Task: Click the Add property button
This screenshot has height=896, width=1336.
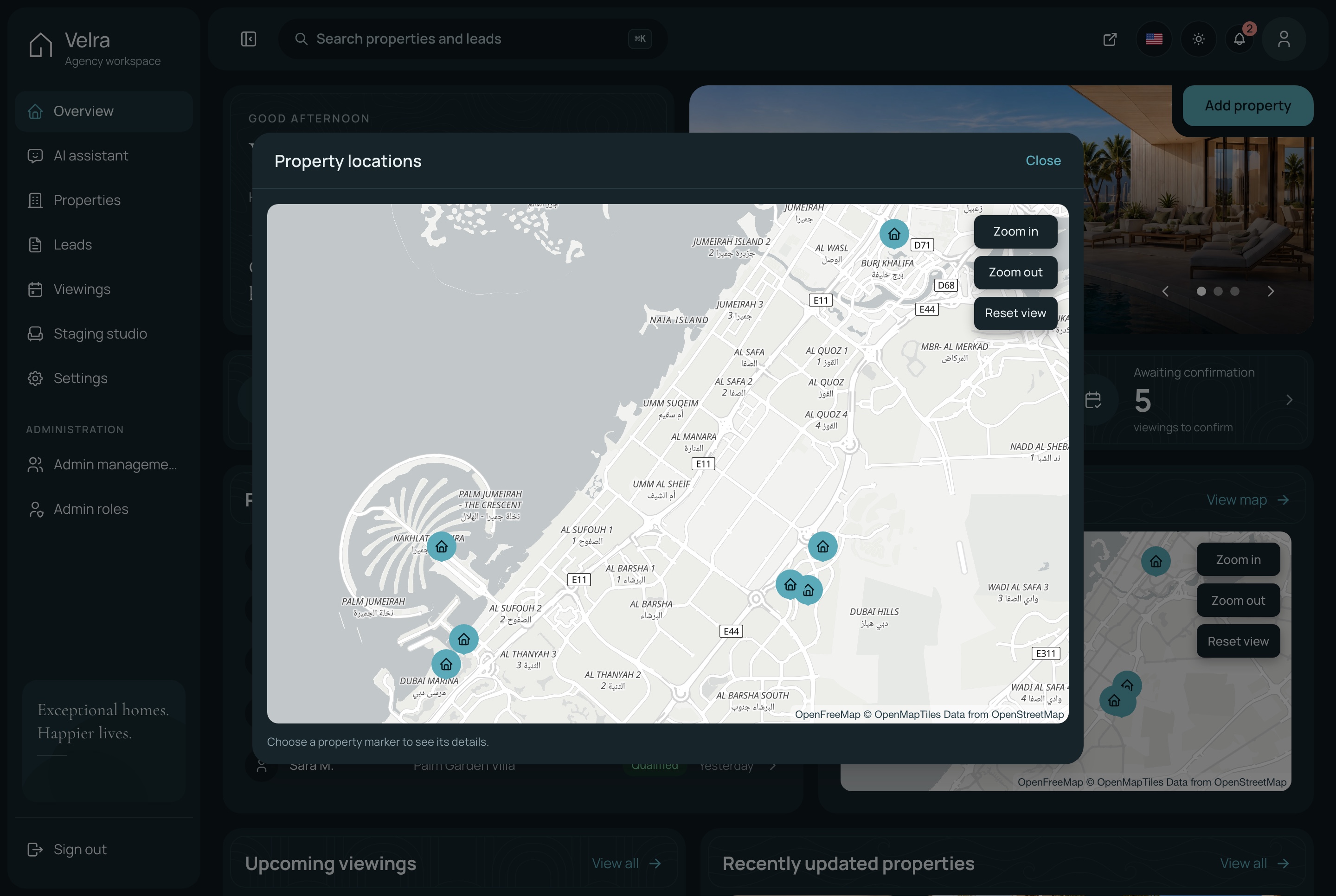Action: point(1247,106)
